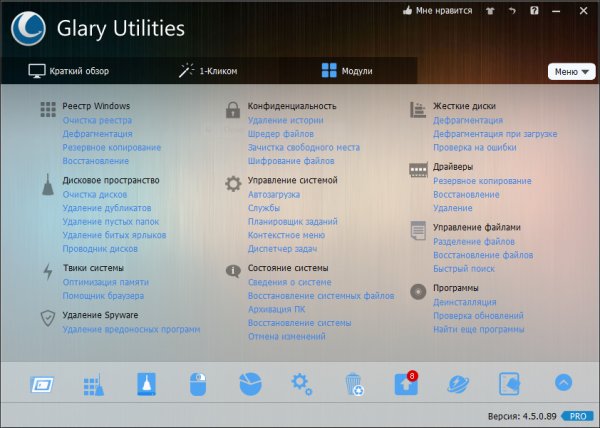Open the Меню dropdown button

click(572, 72)
